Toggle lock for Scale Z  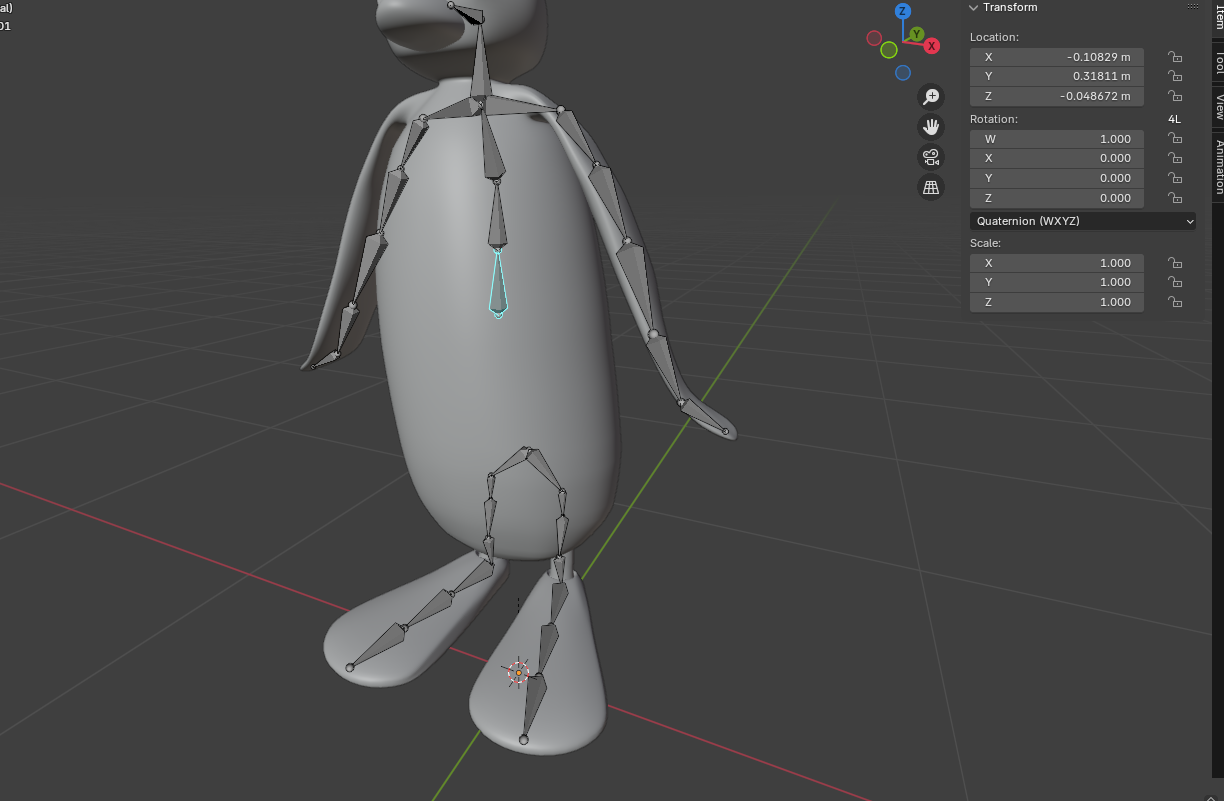(x=1175, y=302)
